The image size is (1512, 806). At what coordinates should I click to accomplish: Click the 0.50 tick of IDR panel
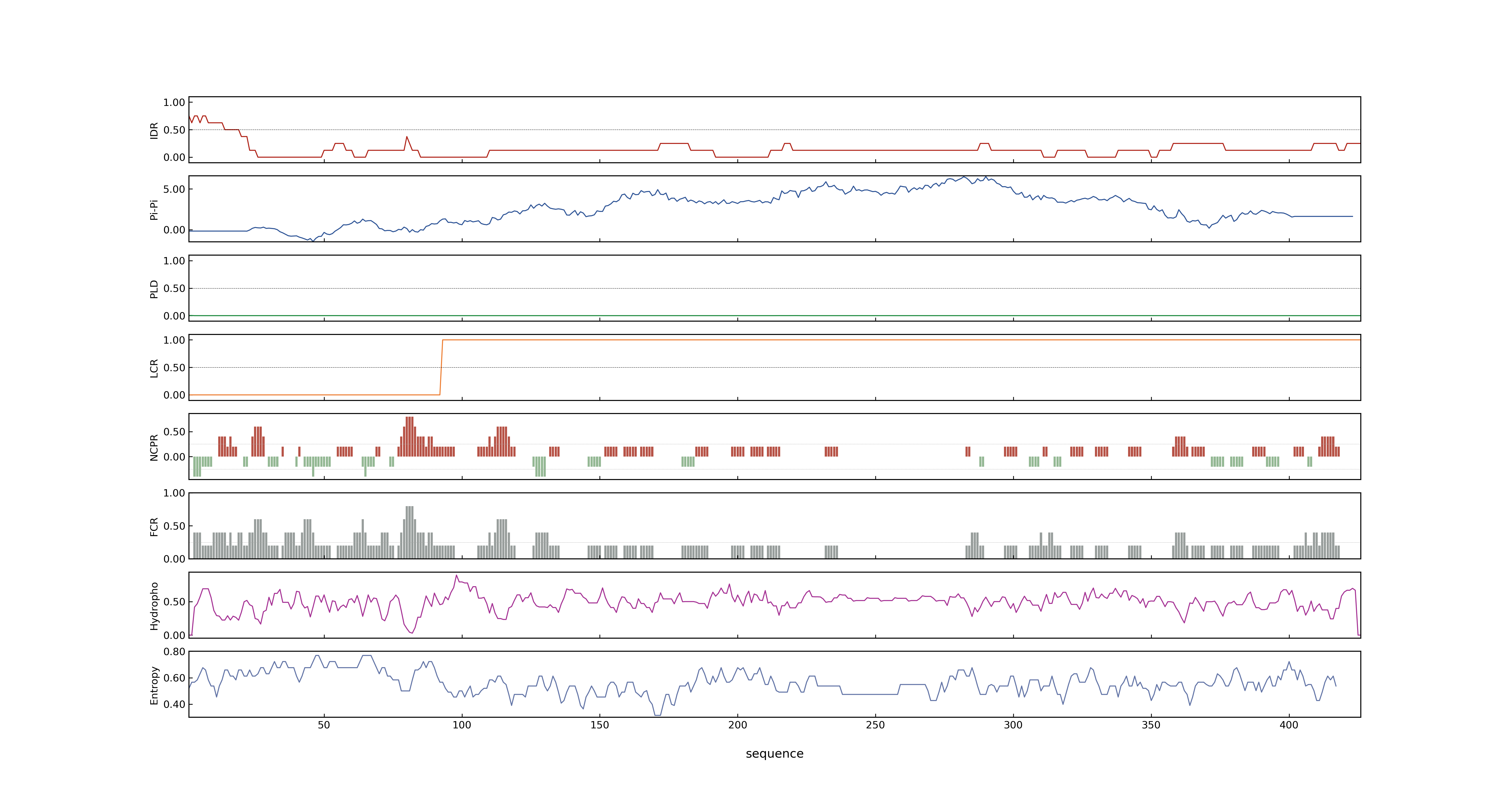point(174,130)
